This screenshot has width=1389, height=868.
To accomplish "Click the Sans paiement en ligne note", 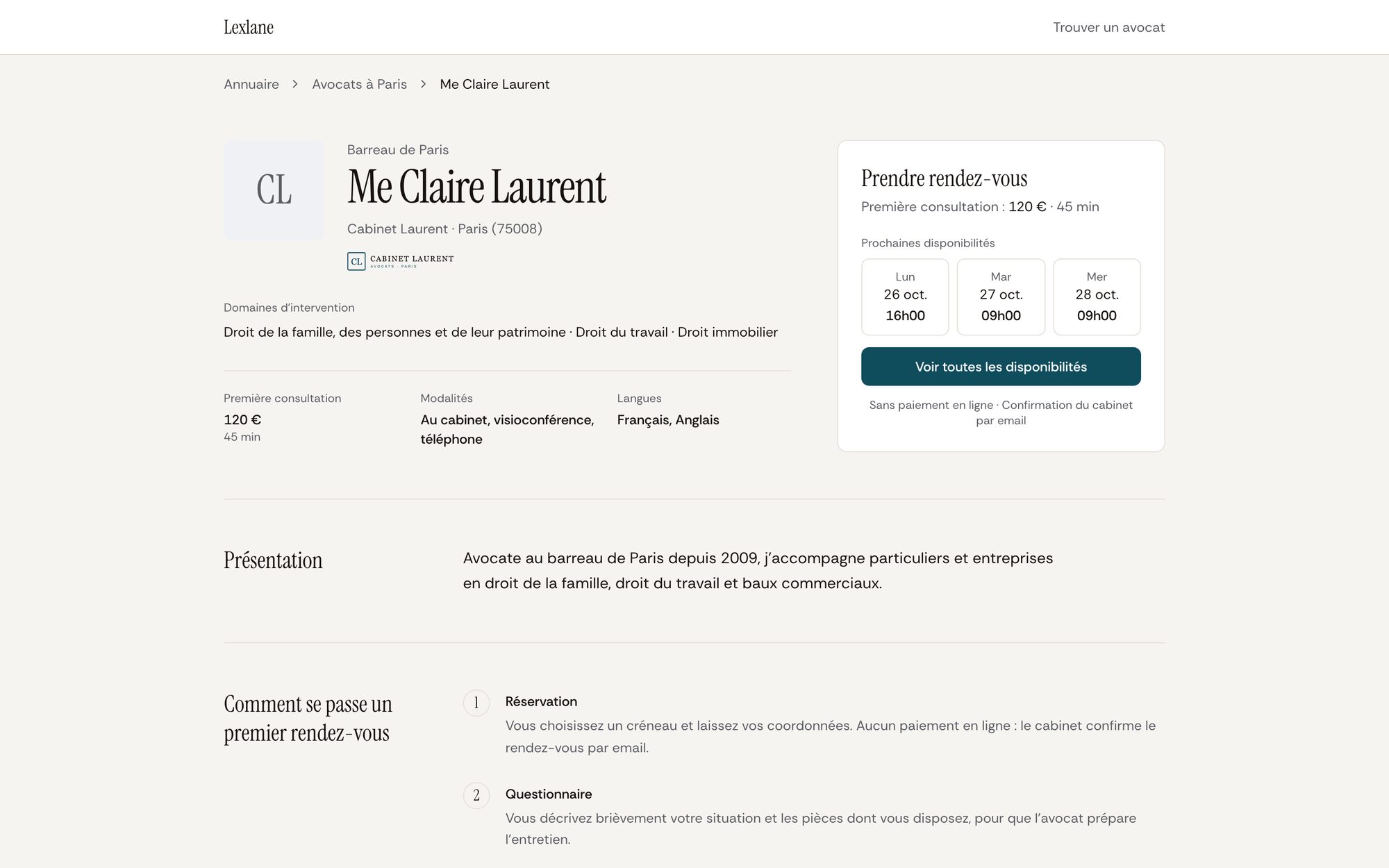I will (1001, 412).
